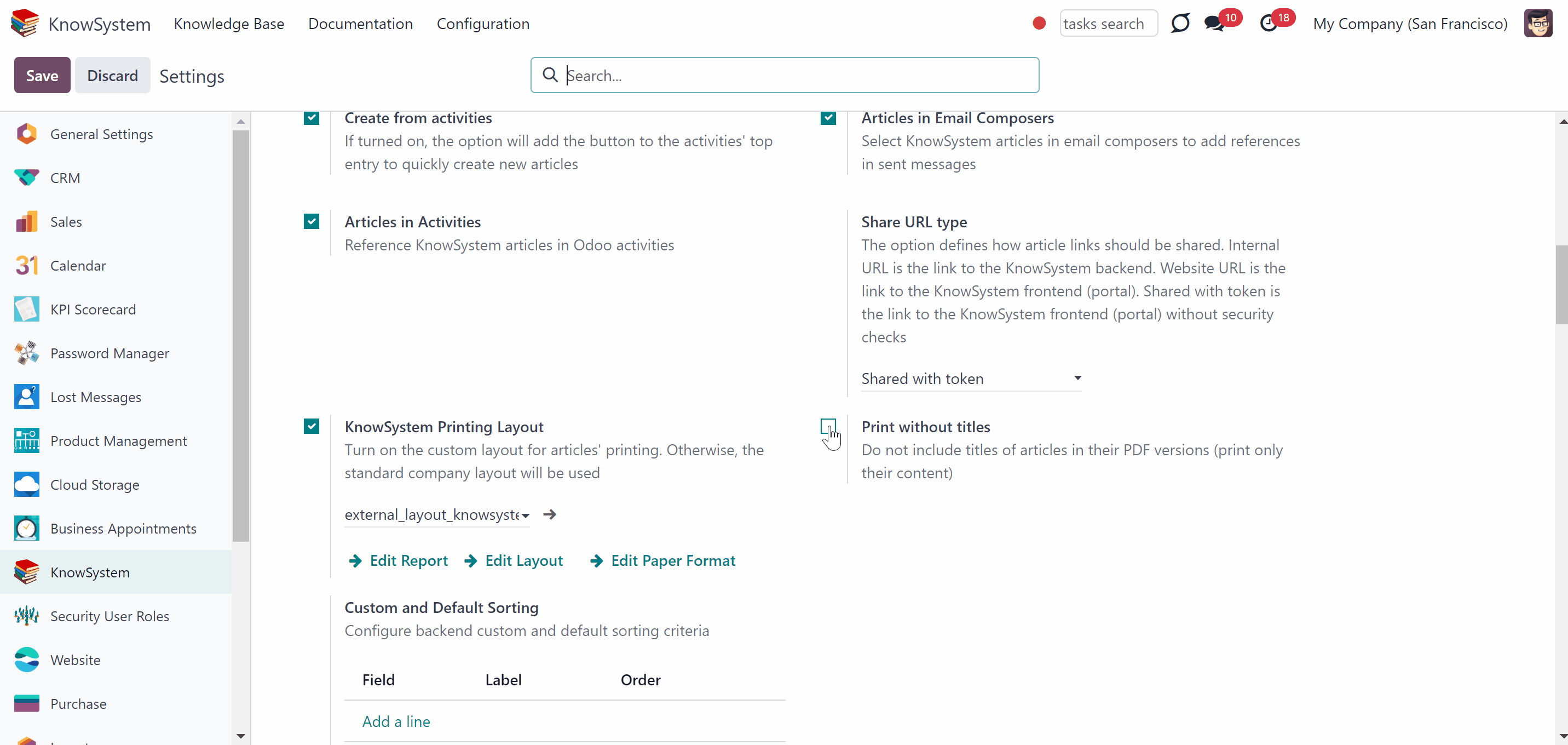The image size is (1568, 745).
Task: Select the Cloud Storage app icon
Action: coord(27,485)
